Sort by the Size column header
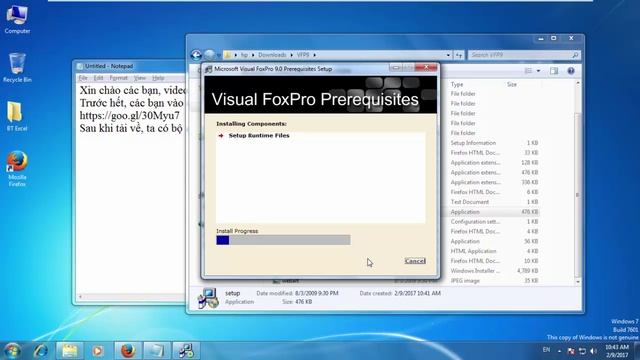The height and width of the screenshot is (360, 640). tap(512, 84)
